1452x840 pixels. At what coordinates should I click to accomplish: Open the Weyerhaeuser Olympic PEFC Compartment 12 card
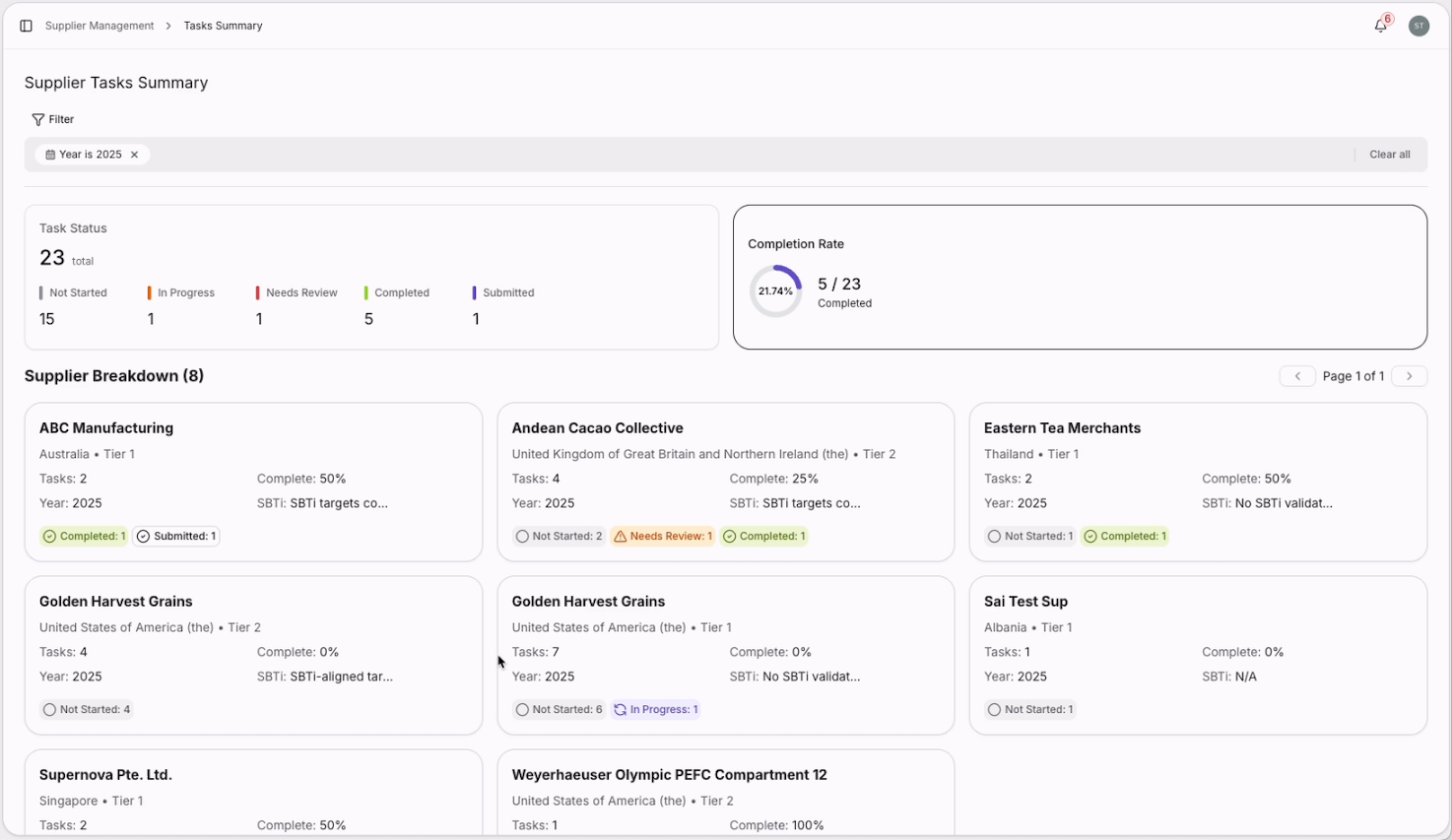coord(726,794)
